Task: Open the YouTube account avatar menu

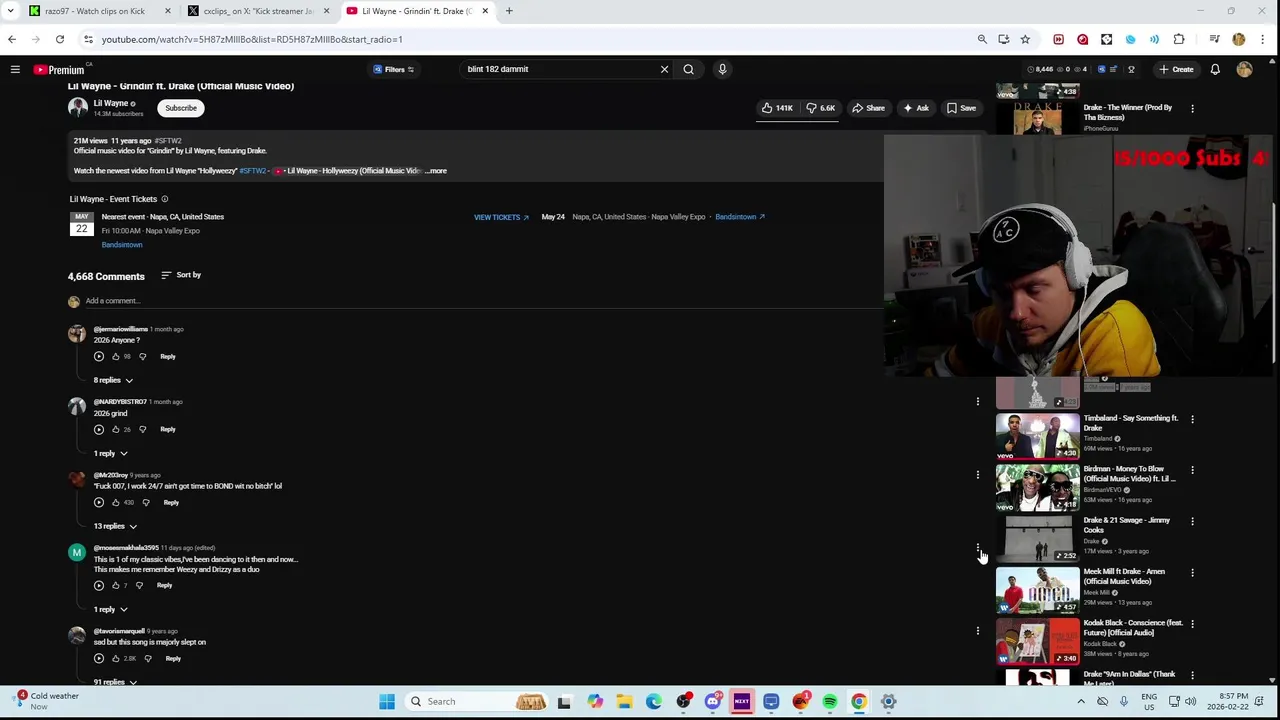Action: [1244, 69]
